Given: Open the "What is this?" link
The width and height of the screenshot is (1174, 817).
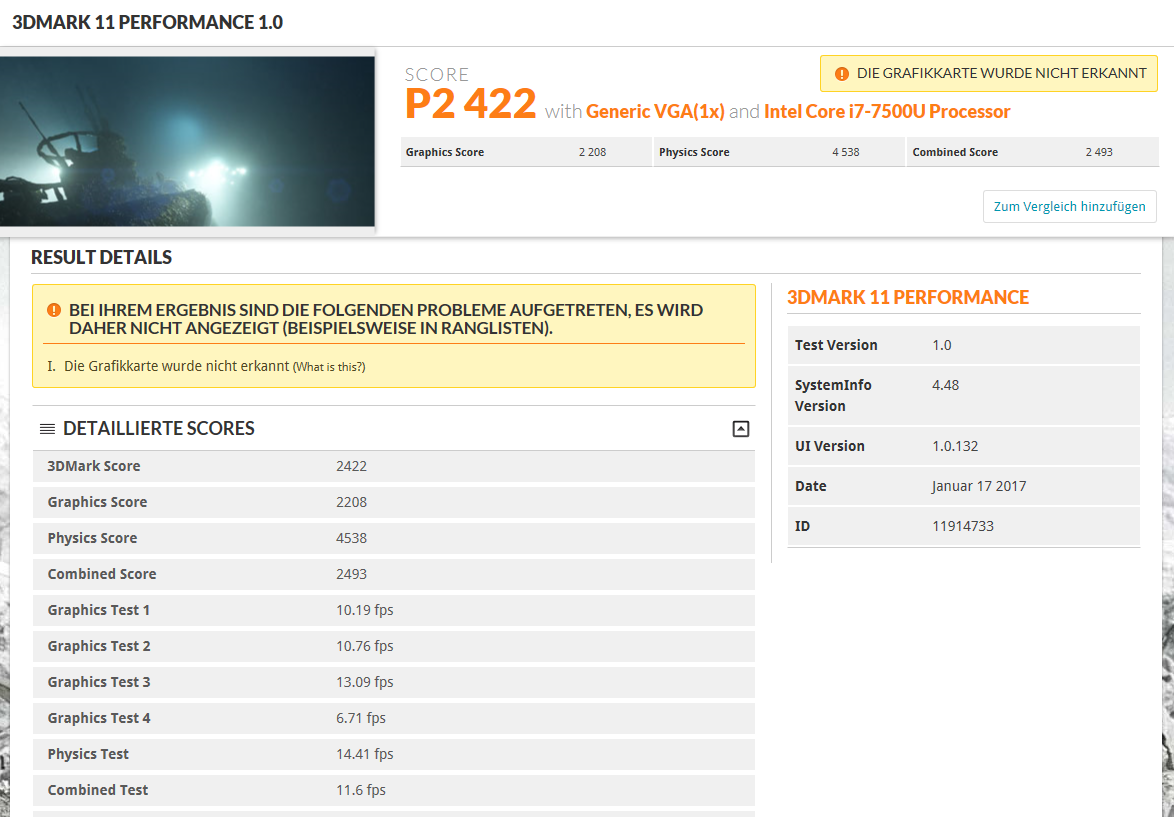Looking at the screenshot, I should 329,367.
